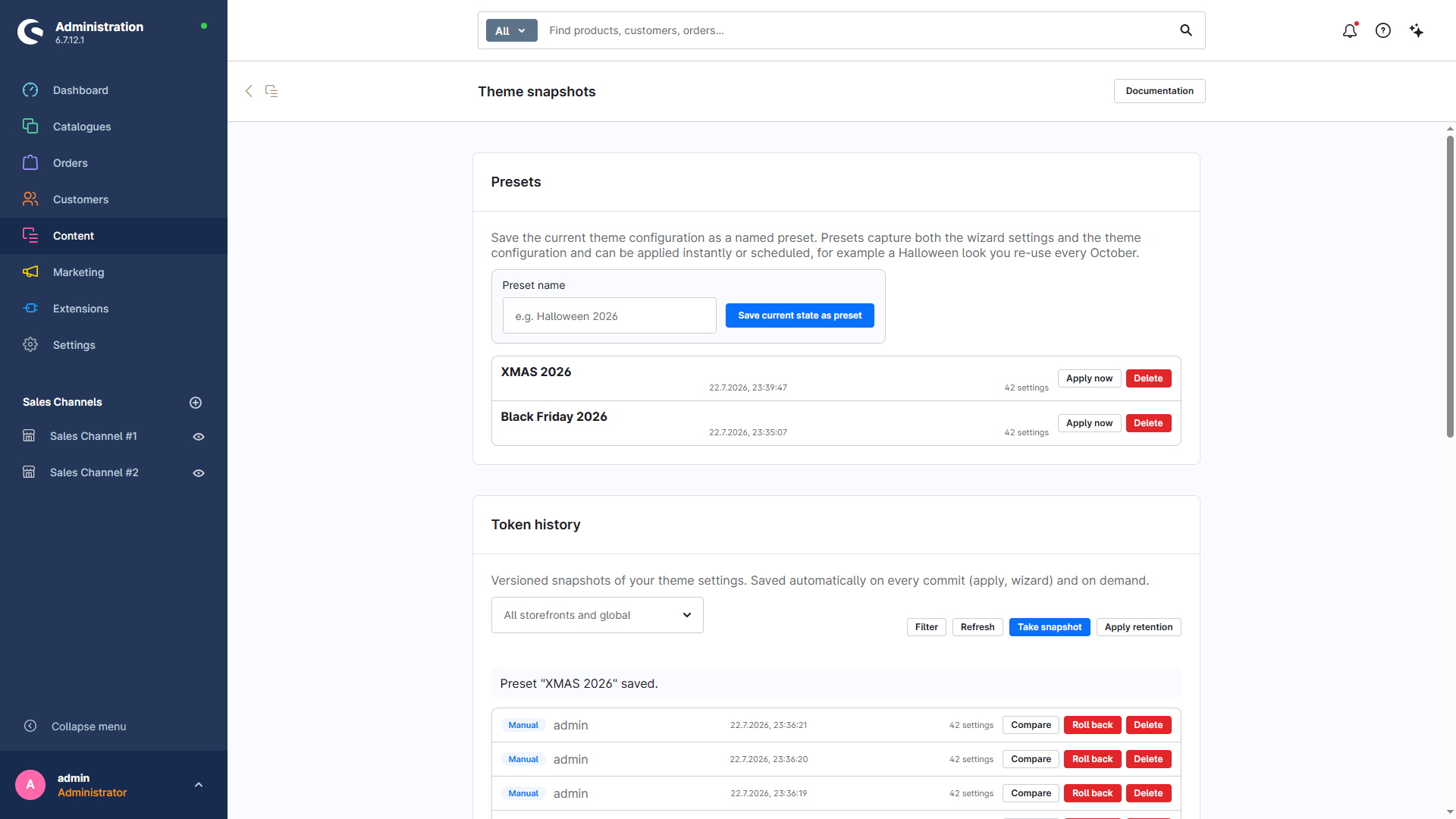
Task: Expand the admin user menu chevron
Action: 199,785
